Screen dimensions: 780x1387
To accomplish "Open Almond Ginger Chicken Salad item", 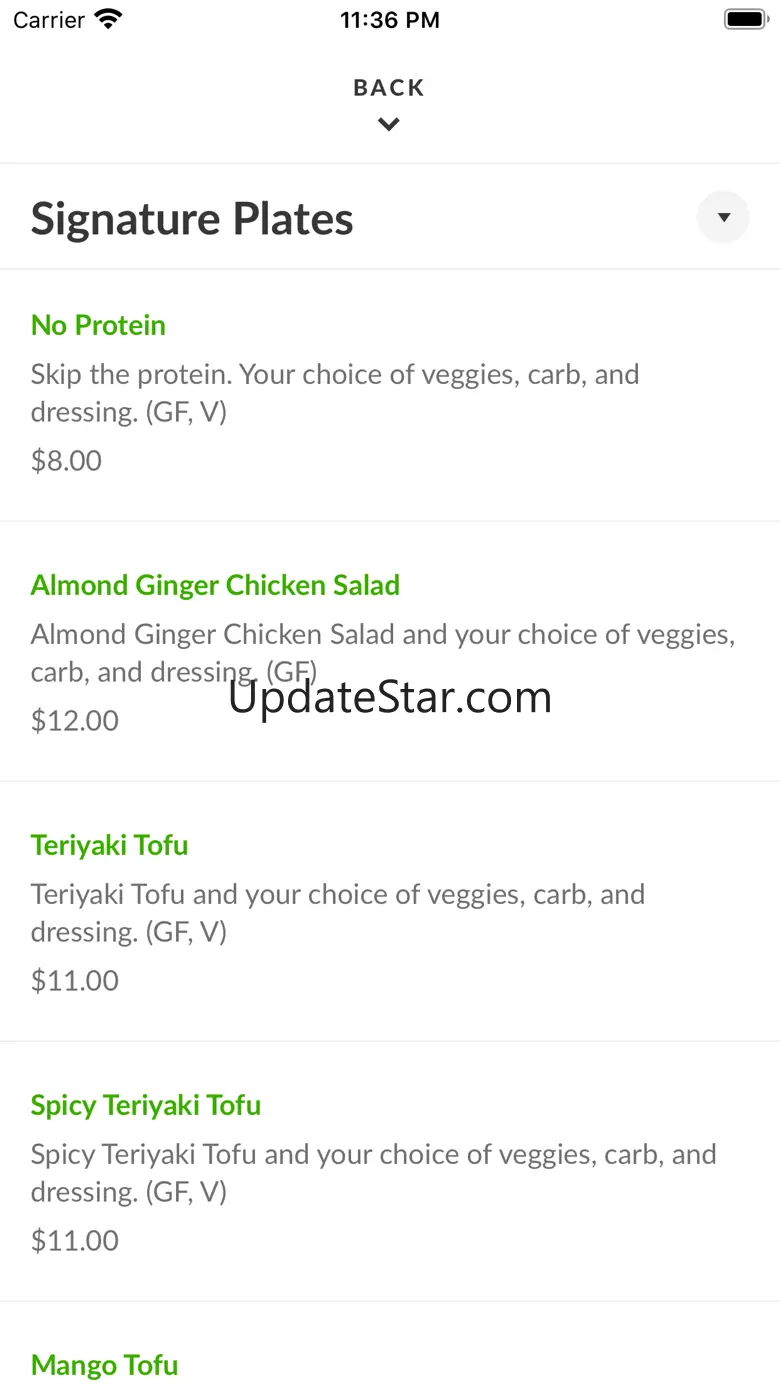I will tap(215, 585).
